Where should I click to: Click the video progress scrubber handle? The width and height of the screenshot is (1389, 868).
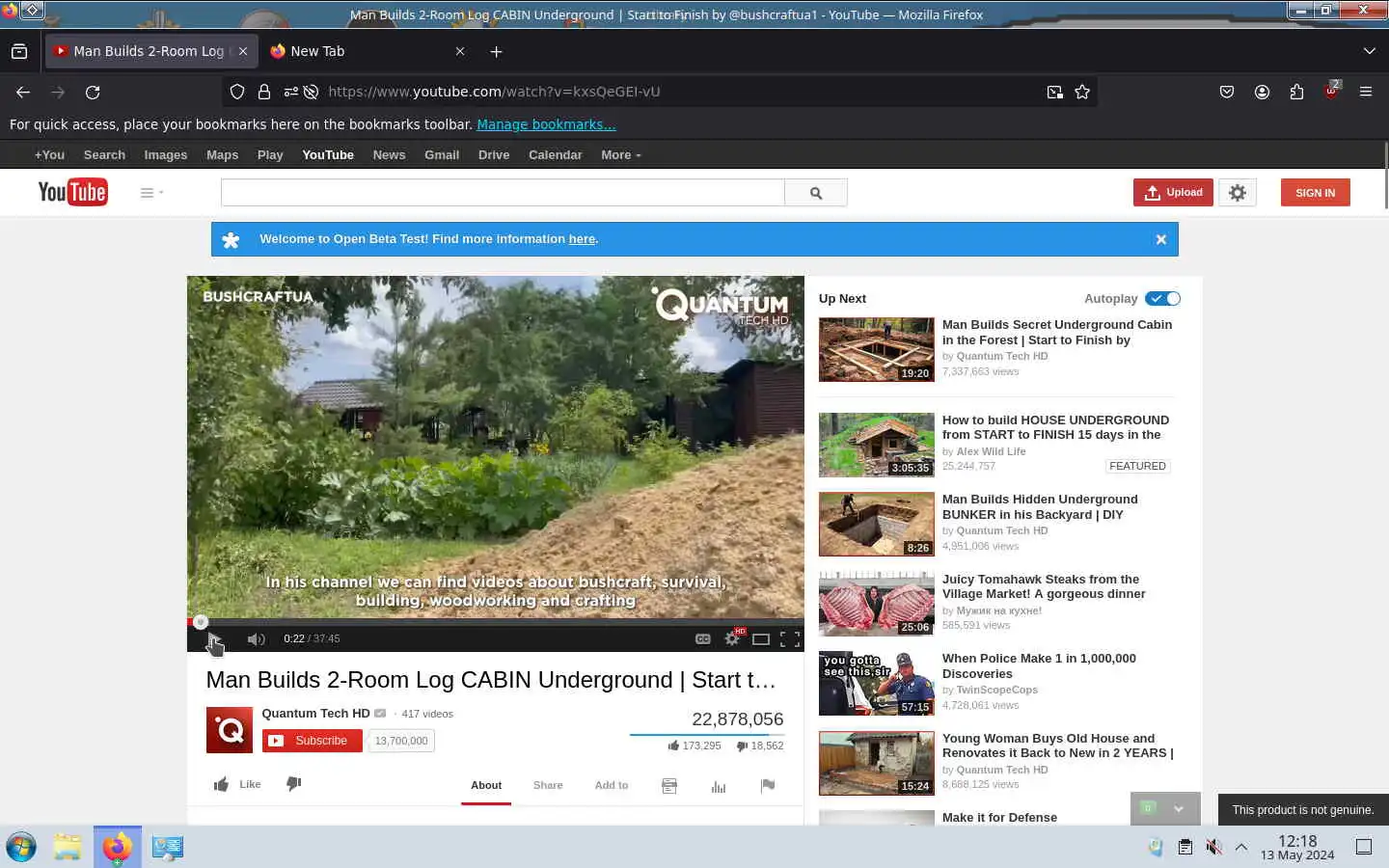click(200, 623)
